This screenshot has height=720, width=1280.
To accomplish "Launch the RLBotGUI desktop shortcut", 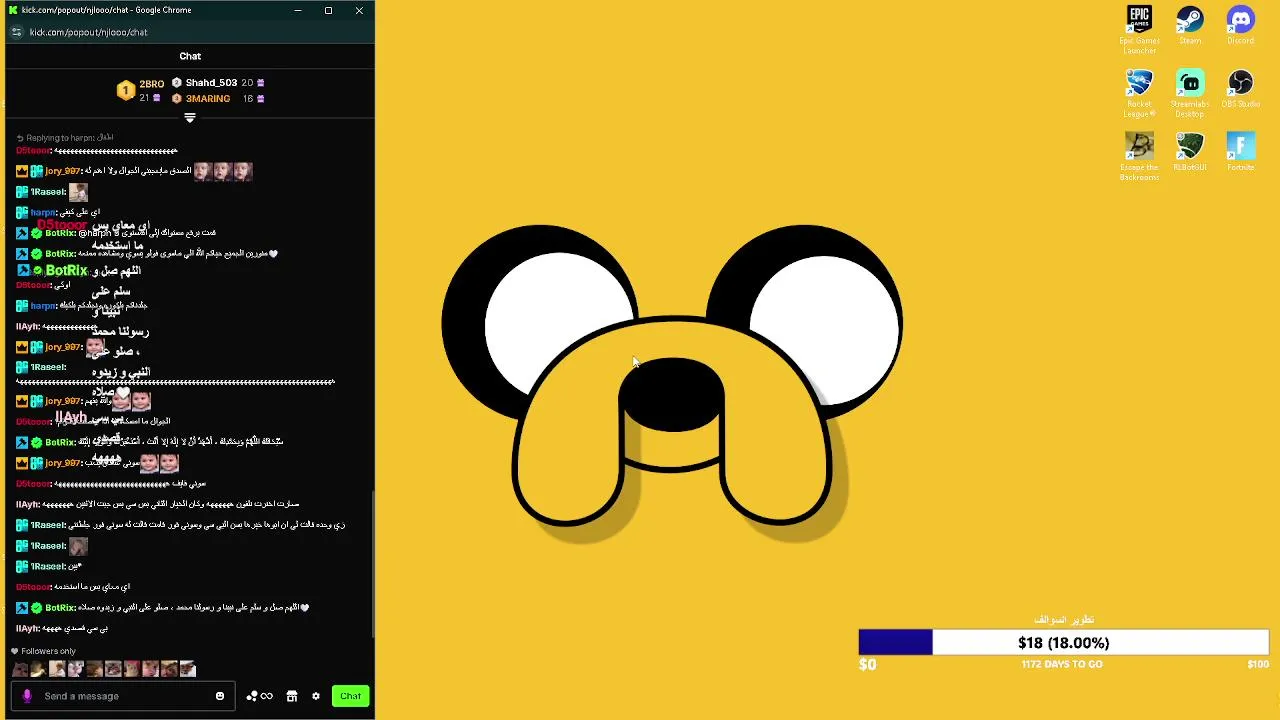I will tap(1190, 152).
